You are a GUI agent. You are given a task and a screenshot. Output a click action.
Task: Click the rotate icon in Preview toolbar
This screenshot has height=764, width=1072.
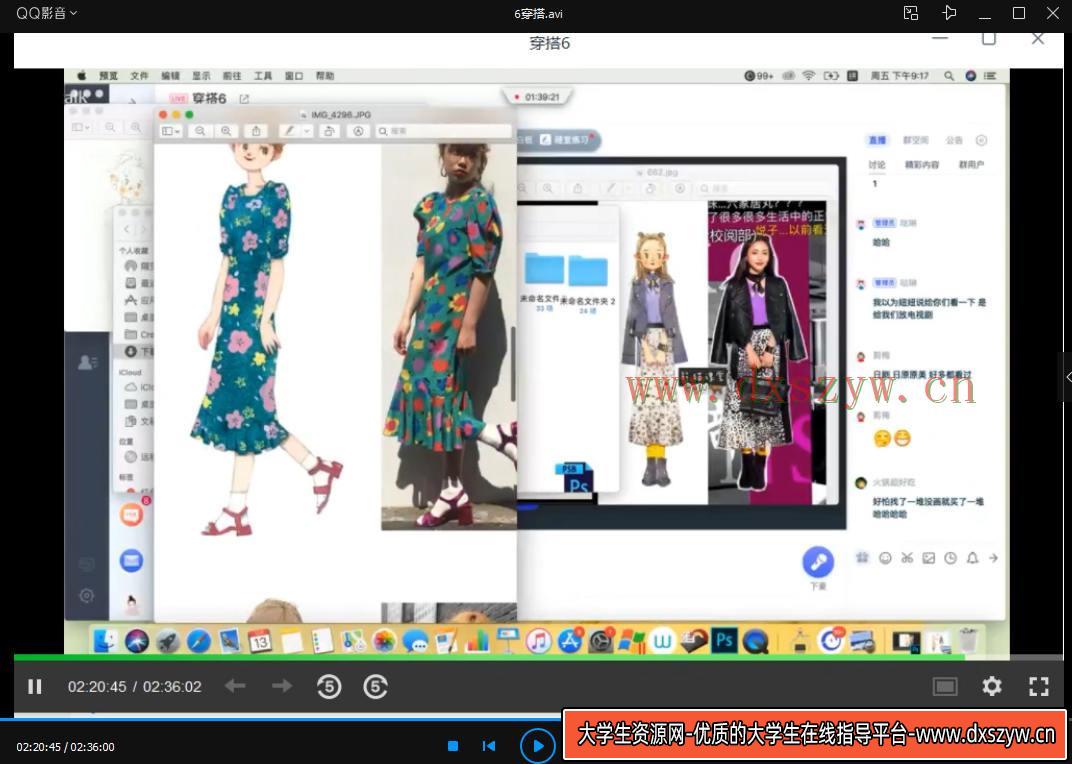coord(329,131)
